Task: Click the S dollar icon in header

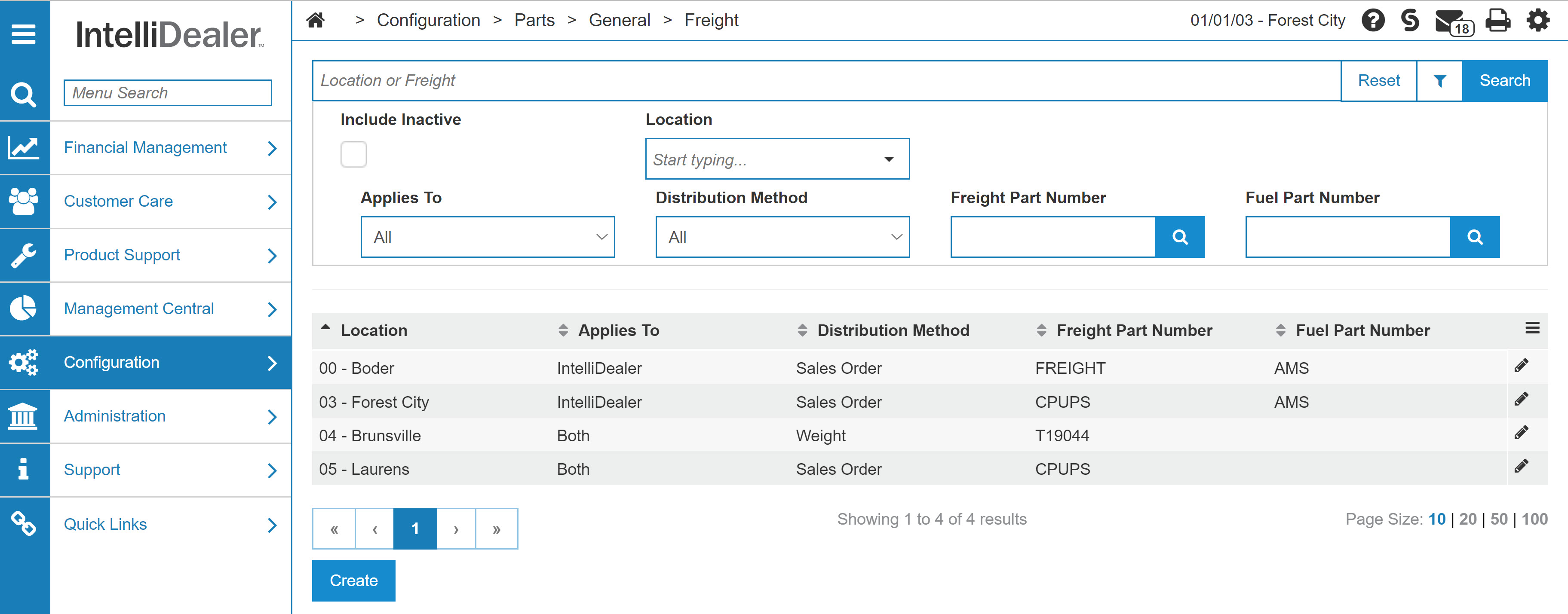Action: (x=1410, y=21)
